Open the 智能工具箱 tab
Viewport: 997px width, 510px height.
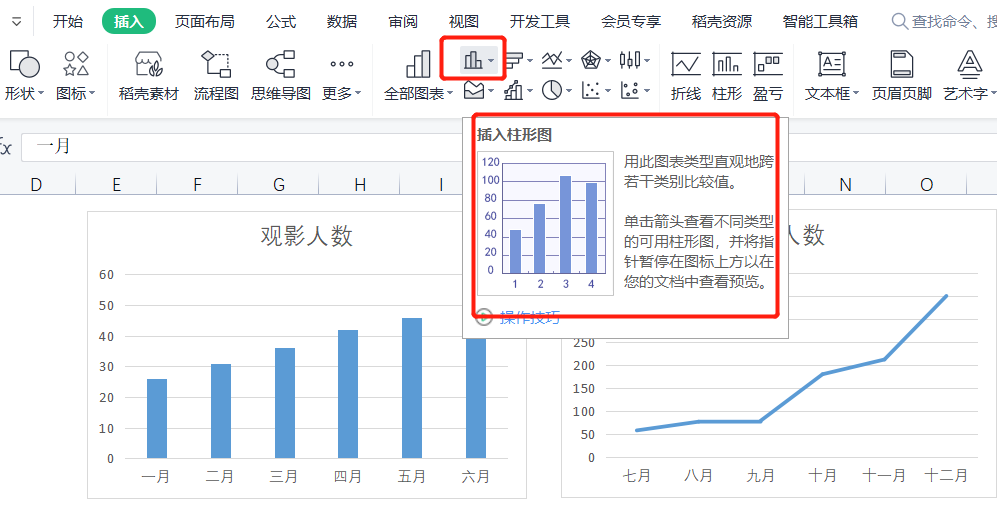click(x=820, y=22)
